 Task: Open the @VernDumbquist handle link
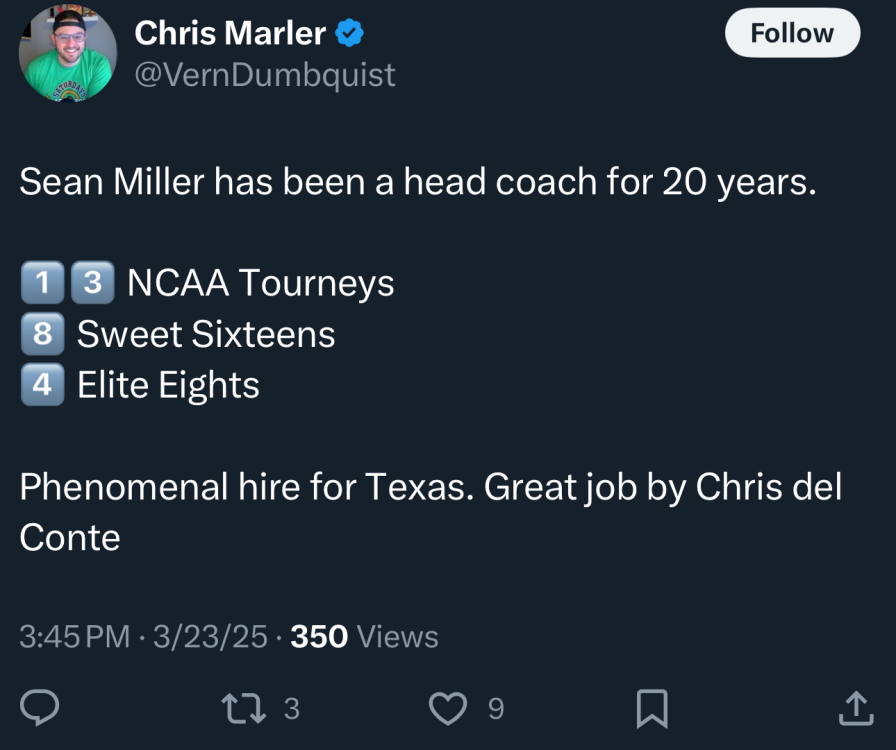[265, 74]
